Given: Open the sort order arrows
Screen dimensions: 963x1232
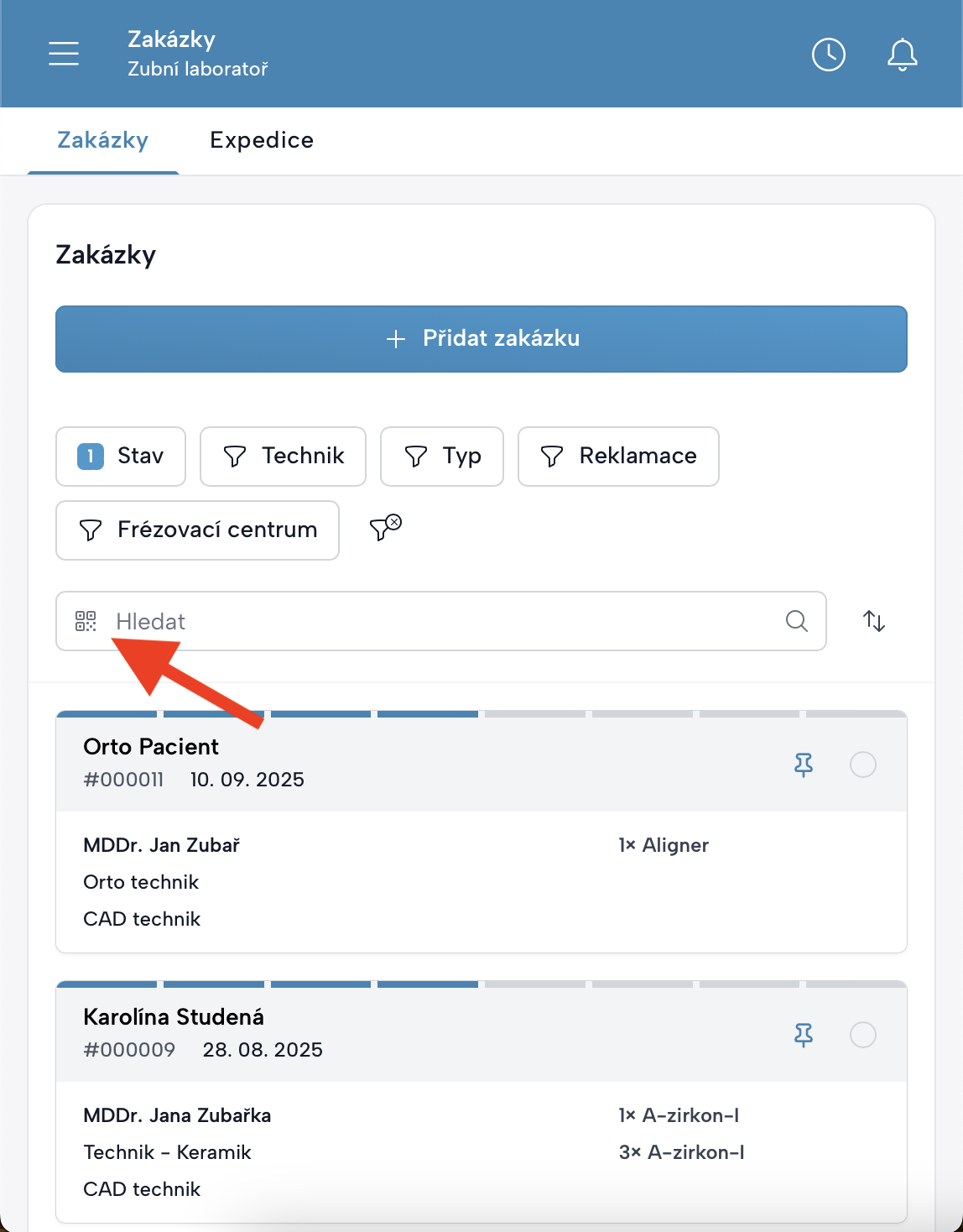Looking at the screenshot, I should (x=874, y=621).
